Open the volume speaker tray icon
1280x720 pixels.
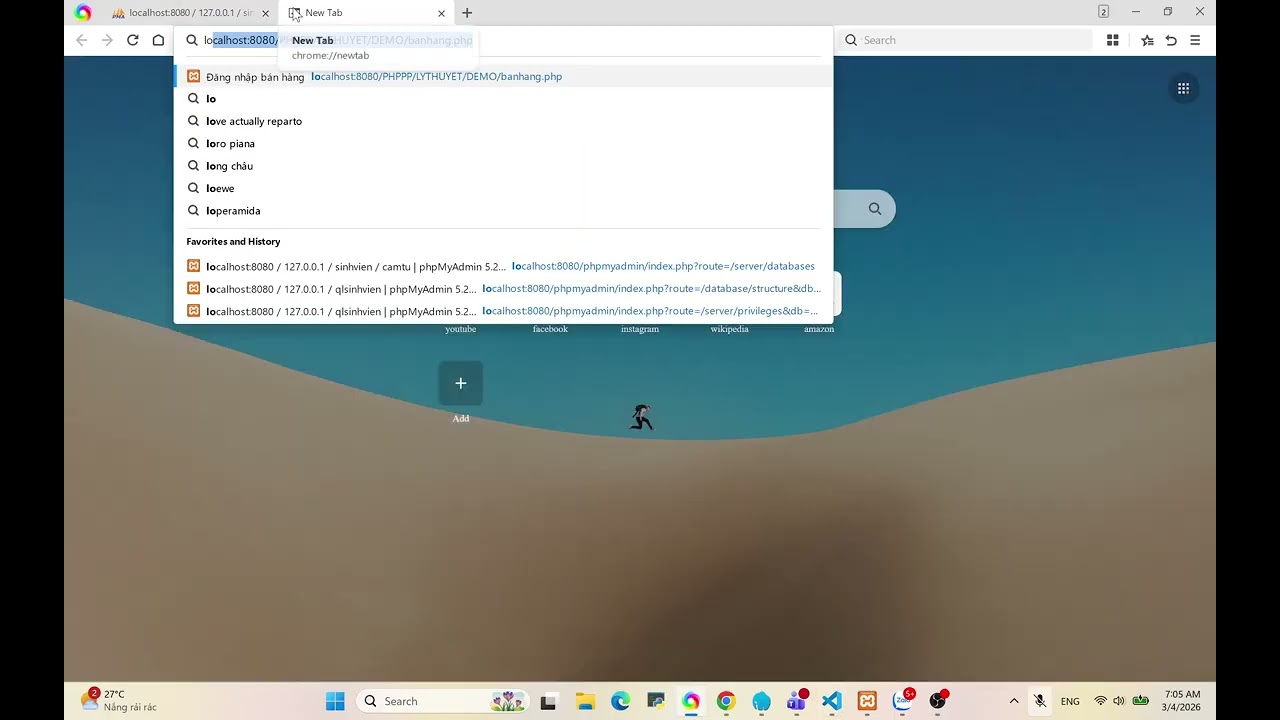pos(1119,701)
